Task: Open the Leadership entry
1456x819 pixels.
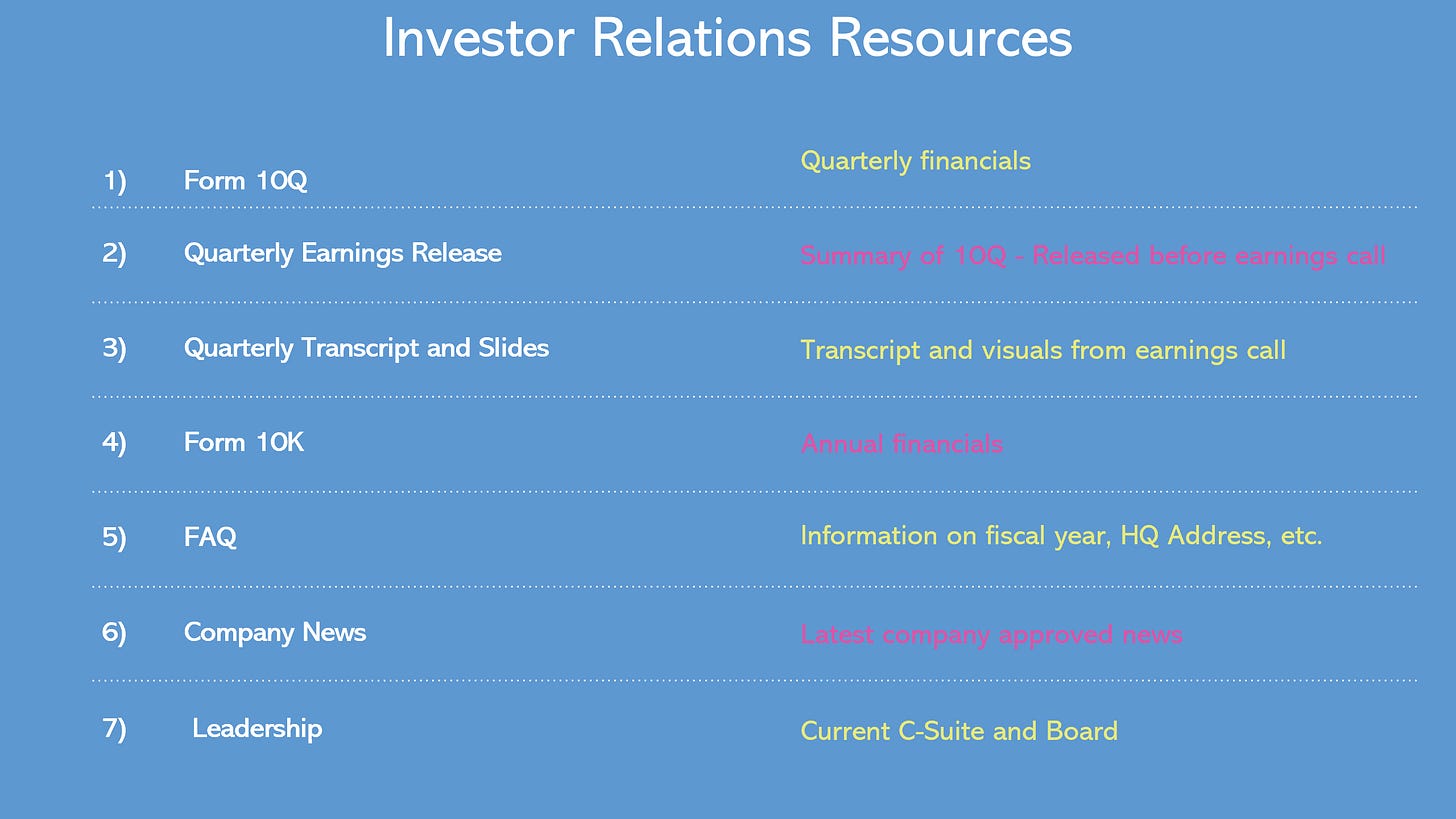Action: coord(257,728)
